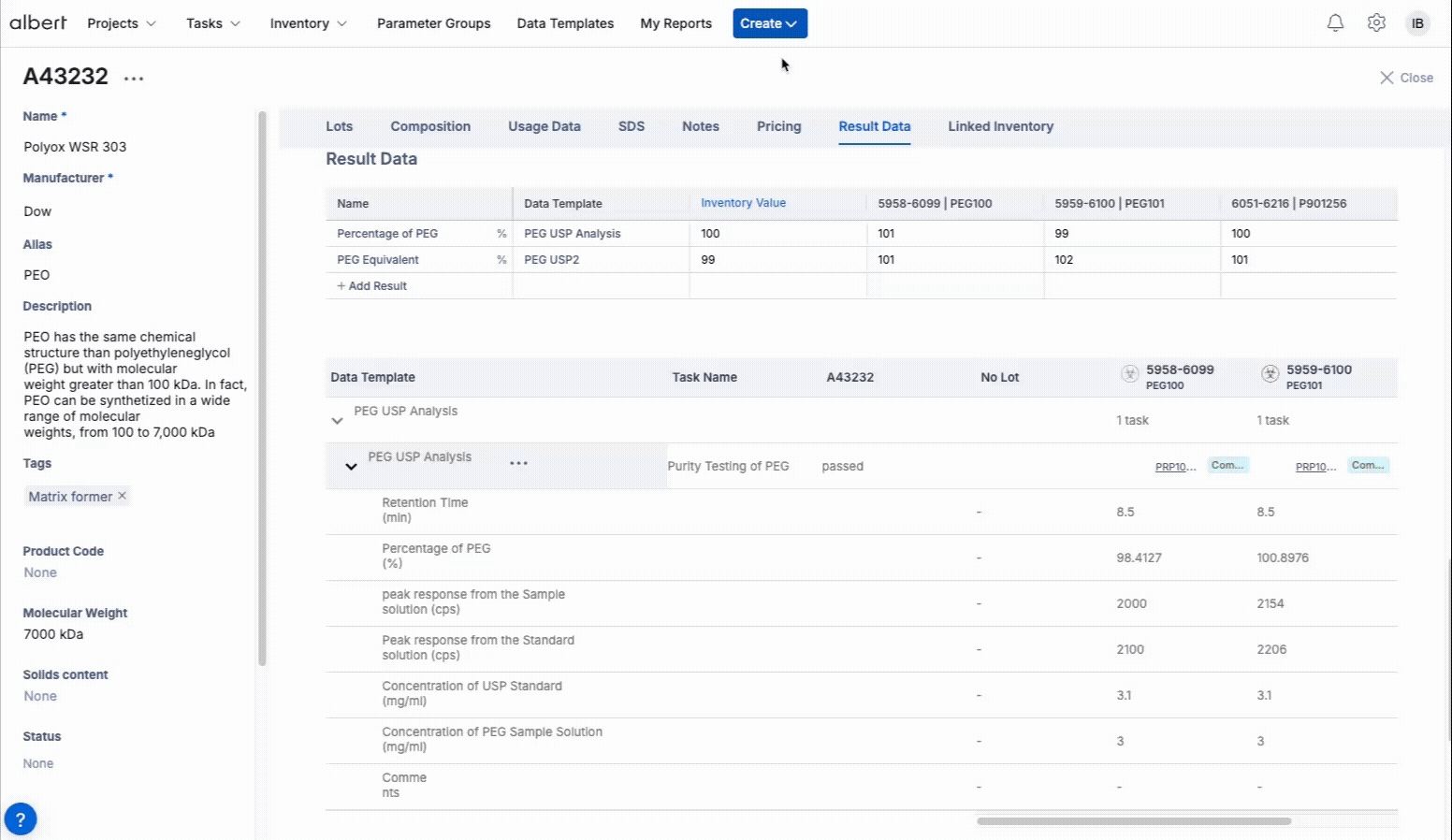Open the ellipsis menu next to A43232
The image size is (1452, 840).
point(133,78)
